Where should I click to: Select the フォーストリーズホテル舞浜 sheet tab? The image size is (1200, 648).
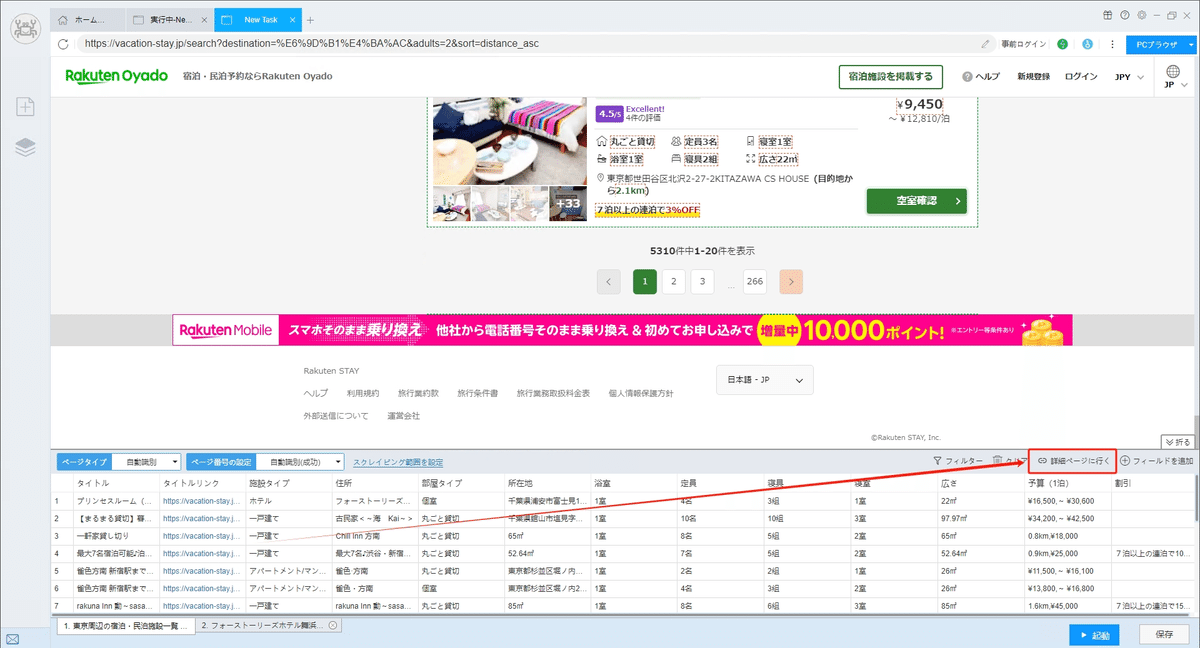(268, 625)
